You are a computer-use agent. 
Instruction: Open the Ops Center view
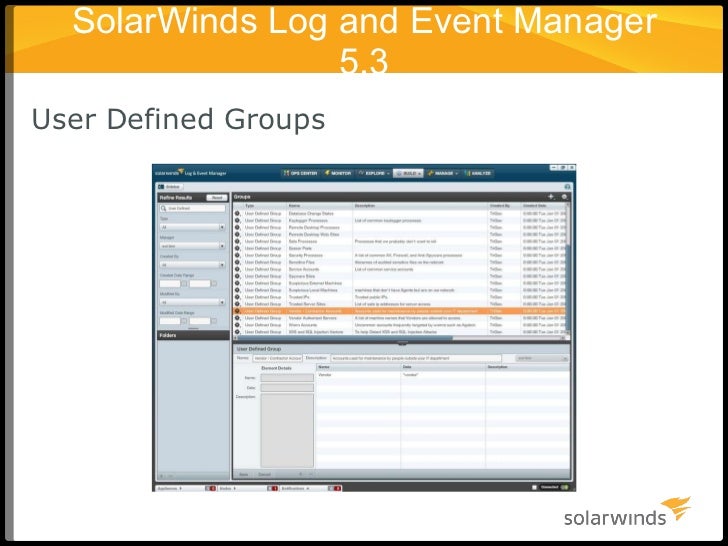click(300, 173)
